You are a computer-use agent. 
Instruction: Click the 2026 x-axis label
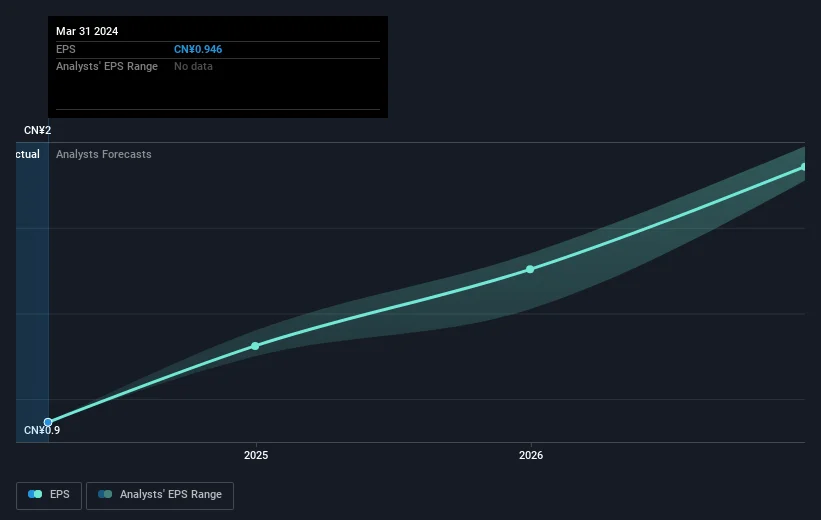pos(531,456)
